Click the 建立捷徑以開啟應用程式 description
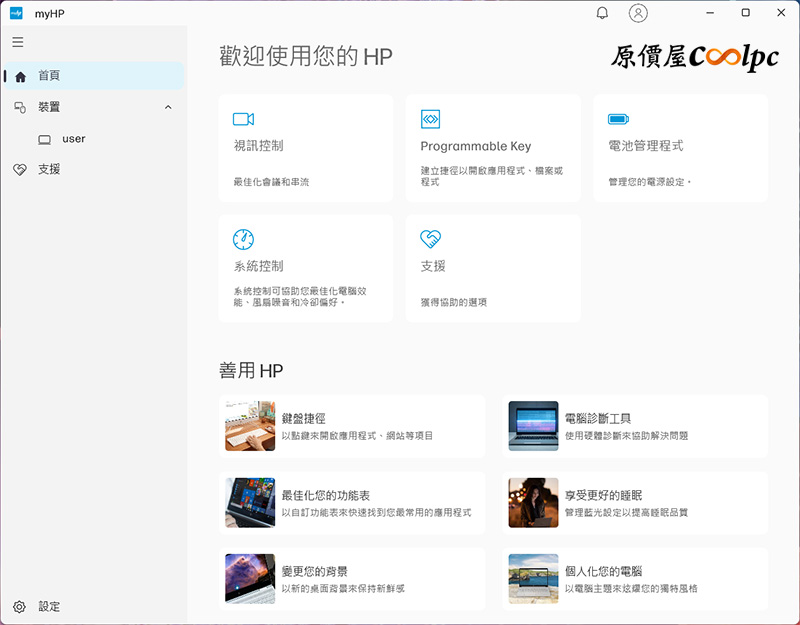Viewport: 800px width, 625px height. pyautogui.click(x=491, y=177)
